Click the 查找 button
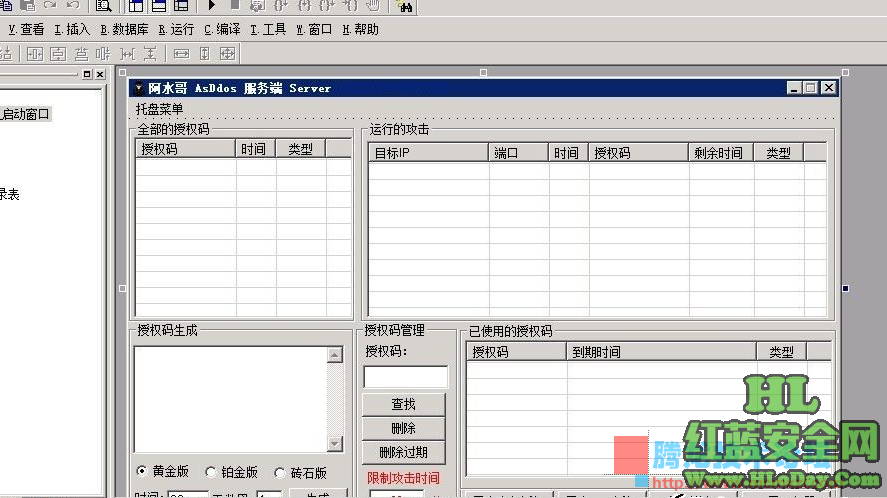The image size is (887, 498). pyautogui.click(x=403, y=404)
